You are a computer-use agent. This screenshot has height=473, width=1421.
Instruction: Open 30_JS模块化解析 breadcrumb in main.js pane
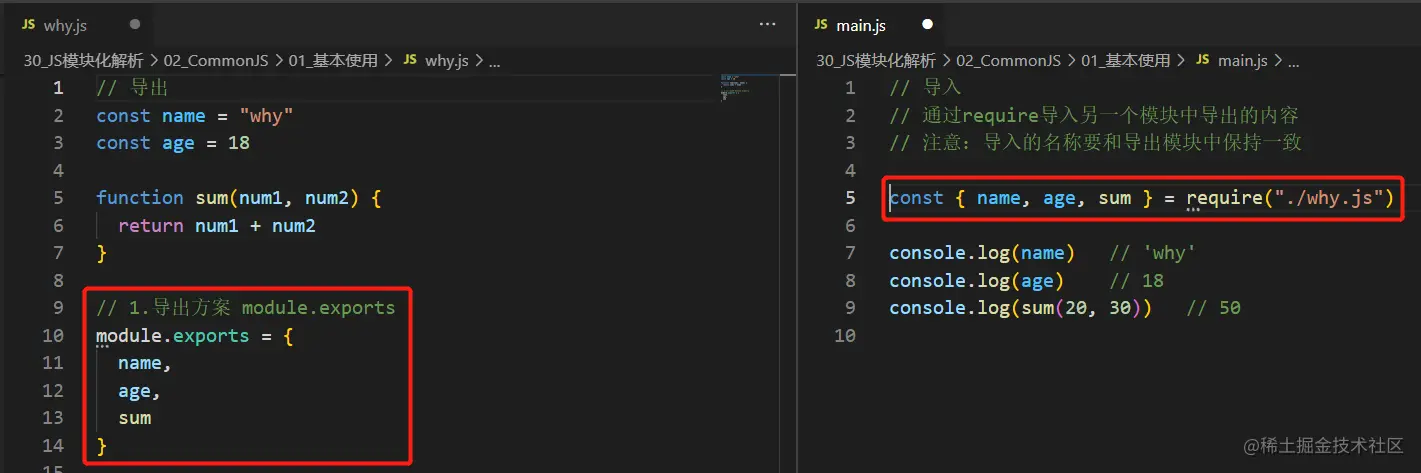pos(877,60)
